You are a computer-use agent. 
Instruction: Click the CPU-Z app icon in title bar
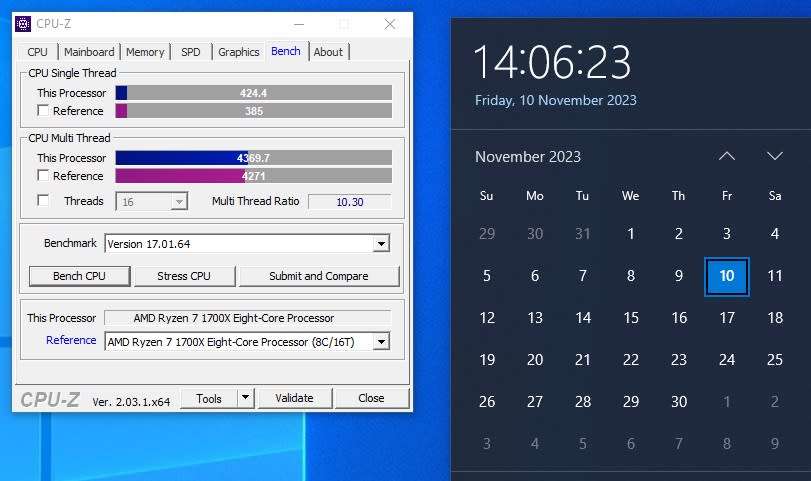23,24
